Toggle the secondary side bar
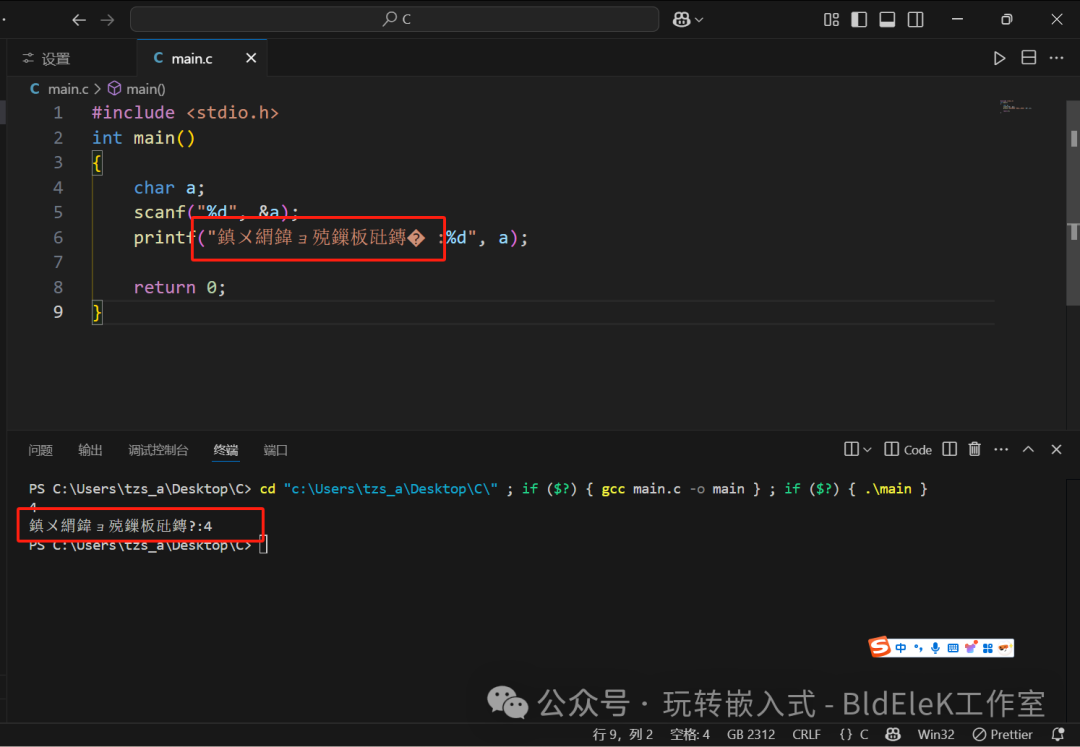Viewport: 1080px width, 747px height. tap(915, 19)
